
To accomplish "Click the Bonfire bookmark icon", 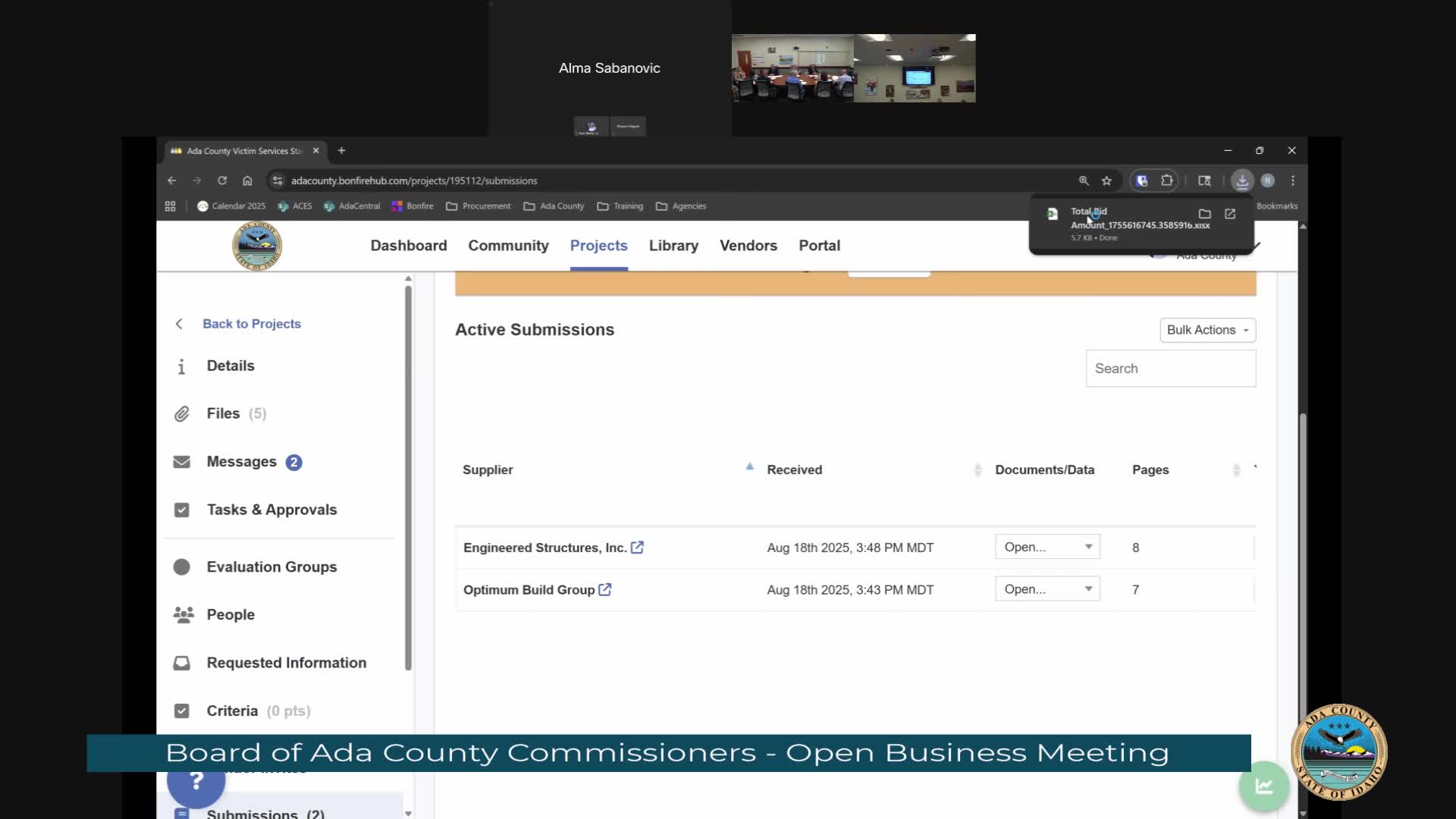I will click(397, 206).
